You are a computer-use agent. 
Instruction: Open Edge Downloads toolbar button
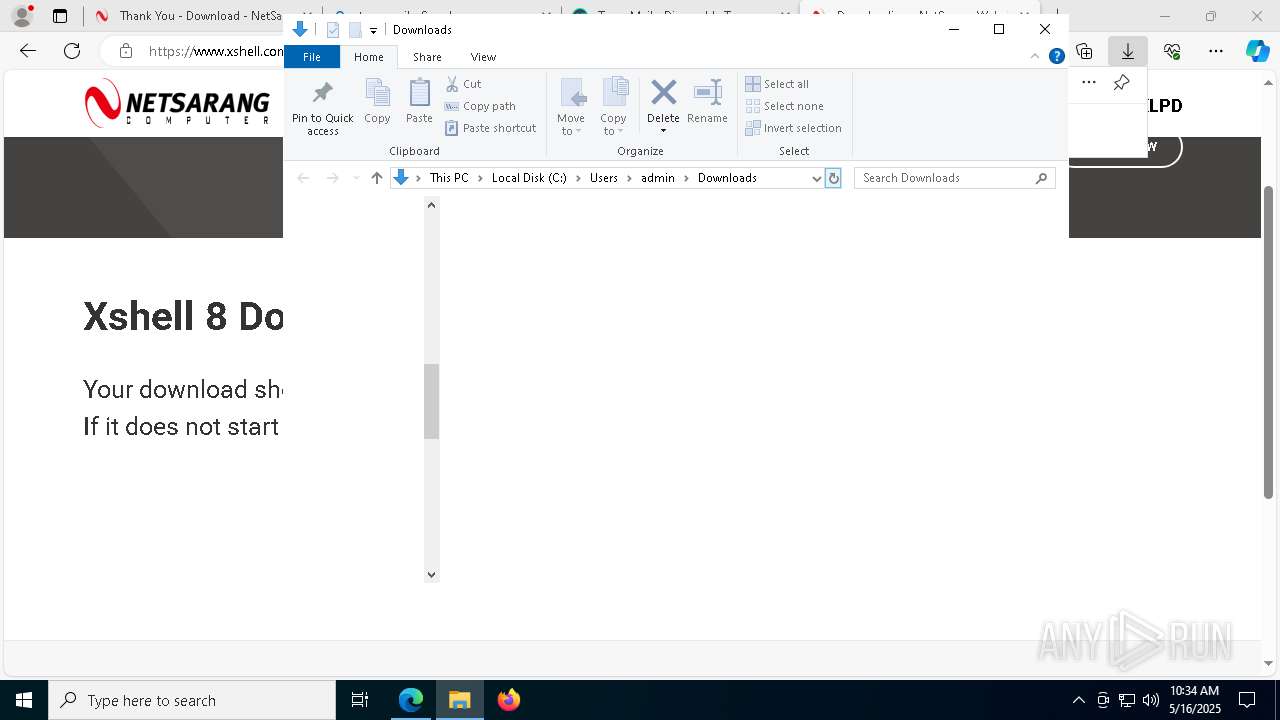1128,51
